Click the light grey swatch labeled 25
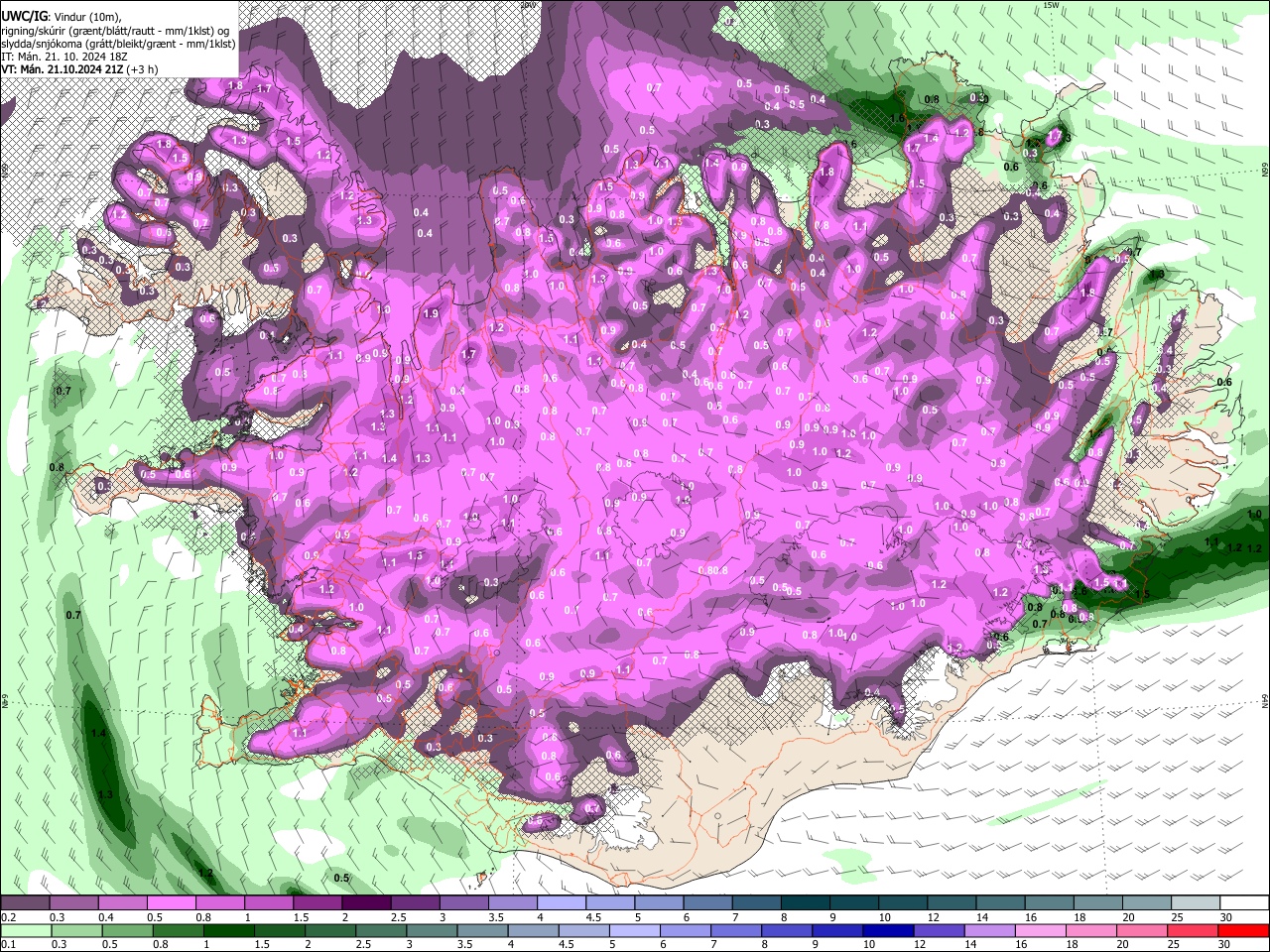 [1197, 903]
